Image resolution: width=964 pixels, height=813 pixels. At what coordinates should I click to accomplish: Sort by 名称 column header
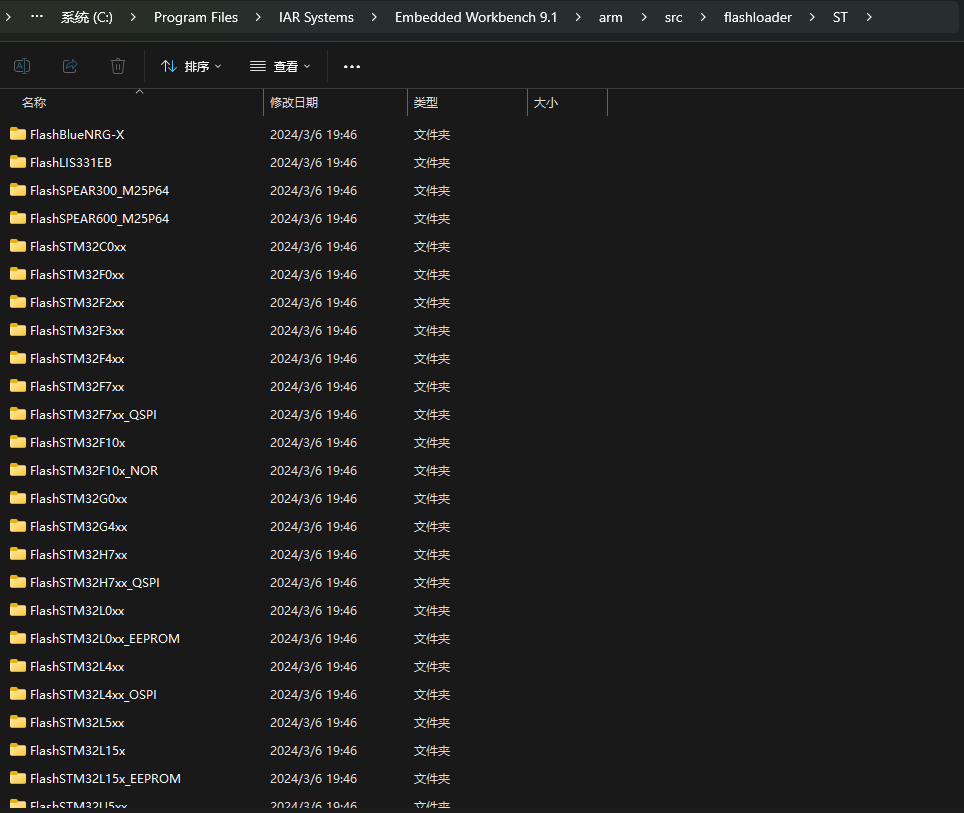click(34, 103)
